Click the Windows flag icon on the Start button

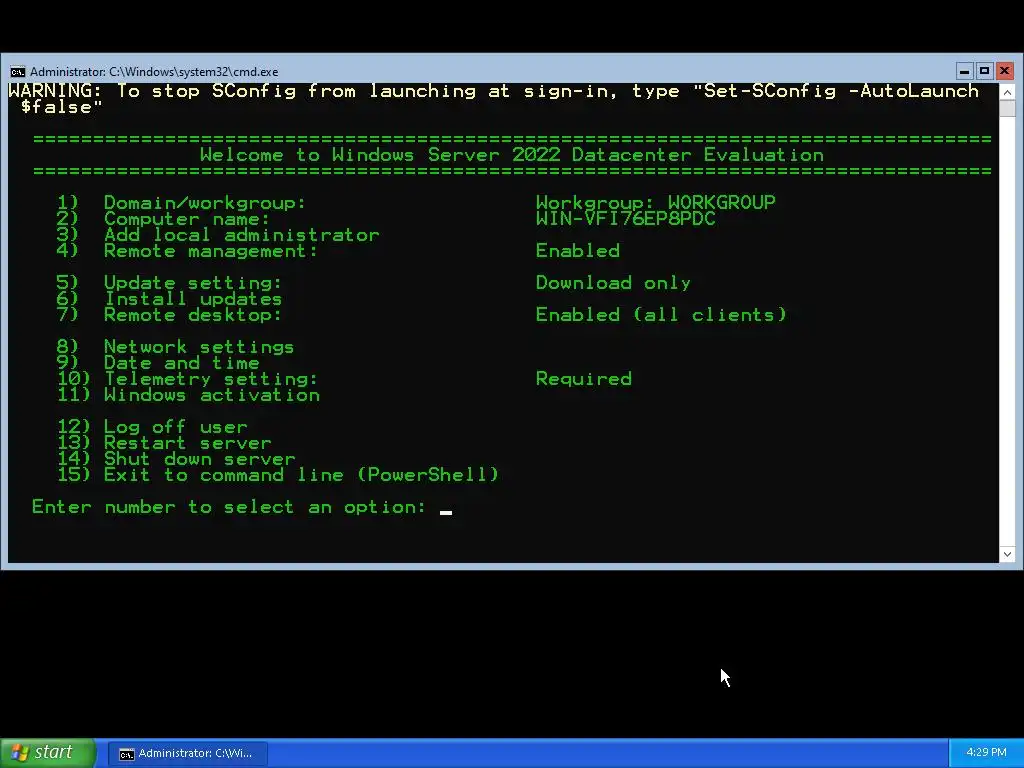point(19,753)
